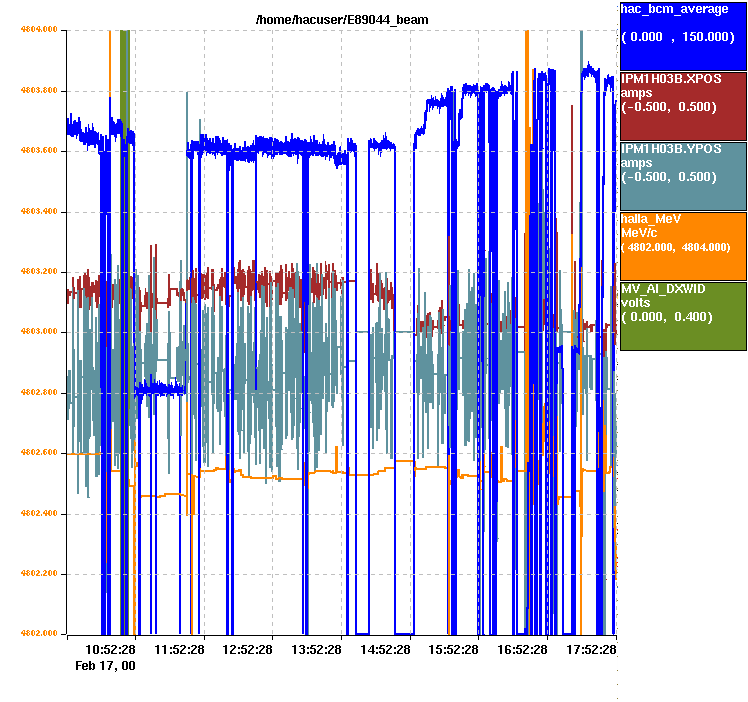Select the IPM1H03B.XPOS red legend entry
This screenshot has width=748, height=702.
pyautogui.click(x=683, y=106)
